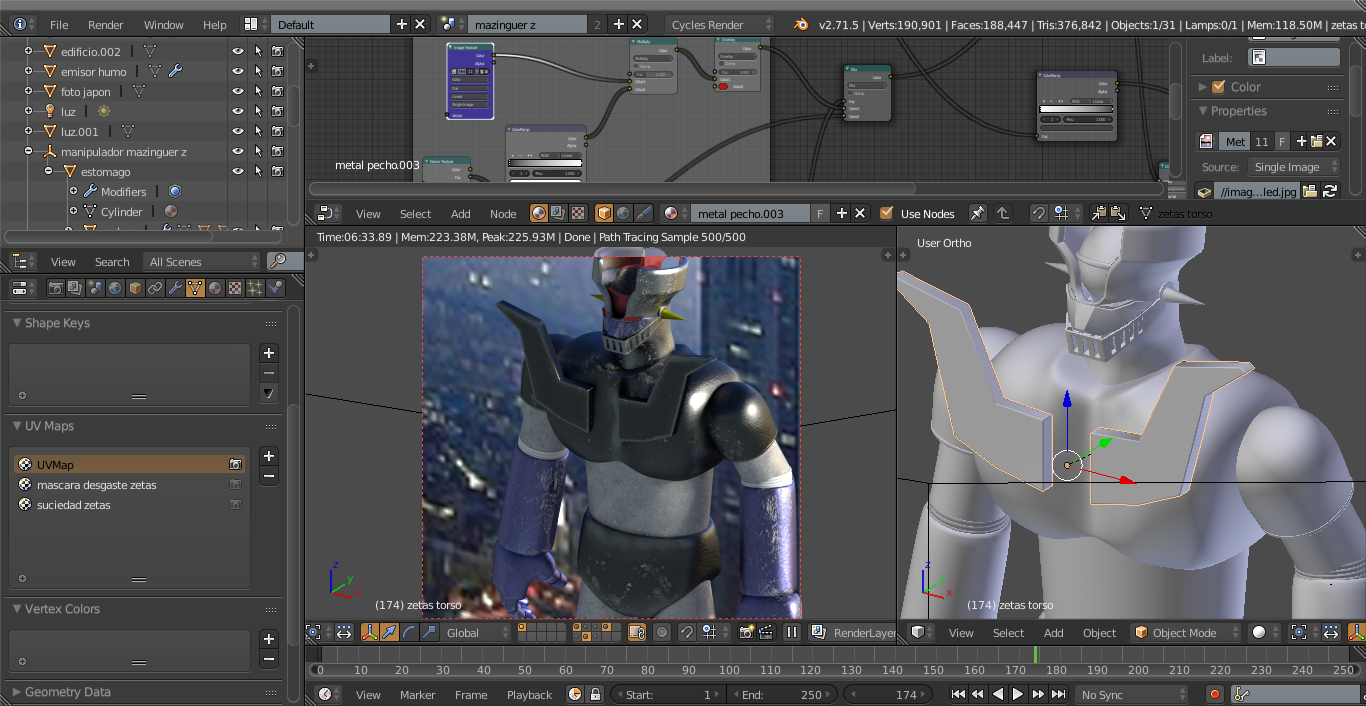This screenshot has width=1366, height=706.
Task: Render OpenGL snapshot camera icon in viewport
Action: 746,632
